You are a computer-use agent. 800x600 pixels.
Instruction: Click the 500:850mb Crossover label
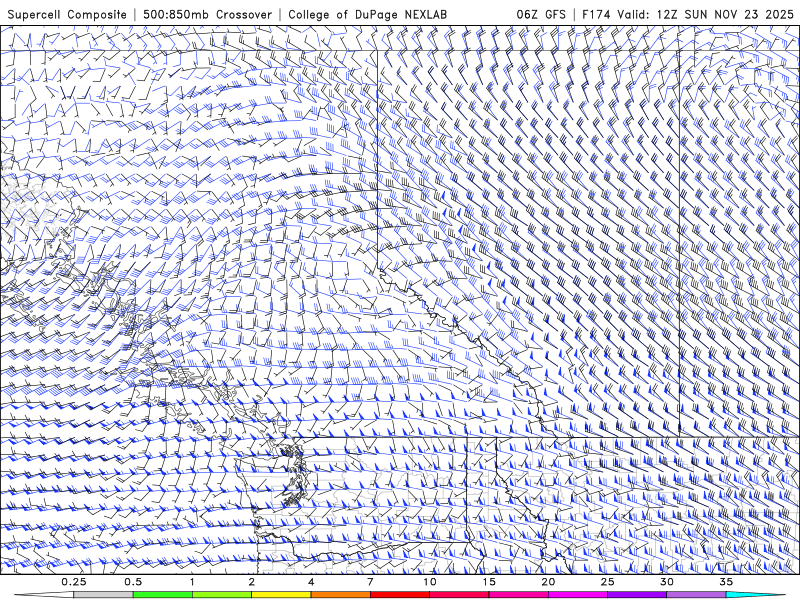207,14
